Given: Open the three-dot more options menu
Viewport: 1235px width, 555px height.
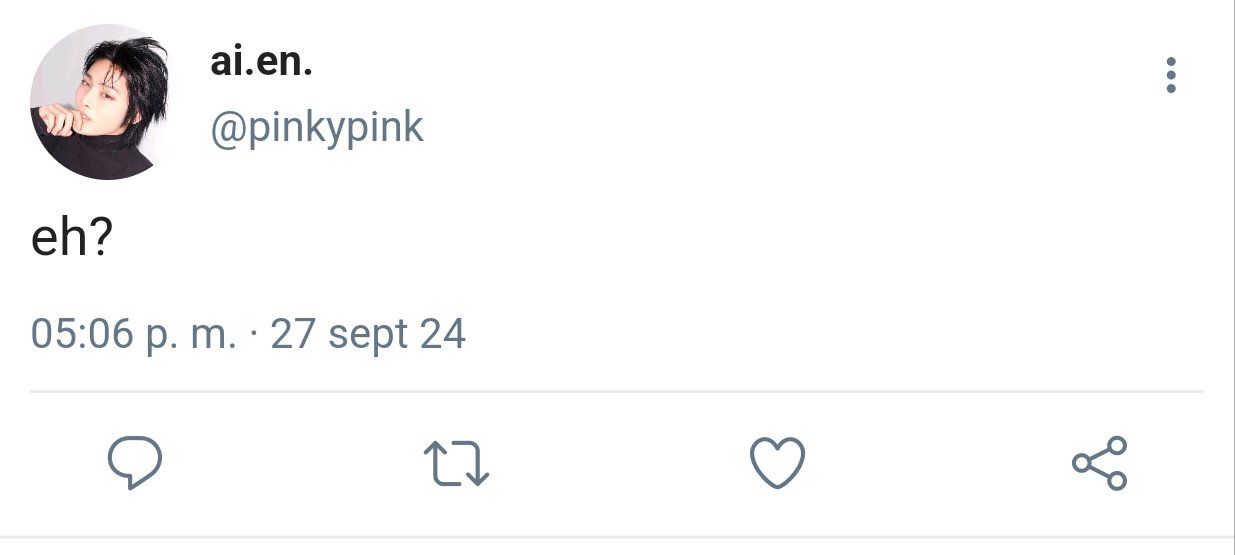Looking at the screenshot, I should coord(1171,75).
